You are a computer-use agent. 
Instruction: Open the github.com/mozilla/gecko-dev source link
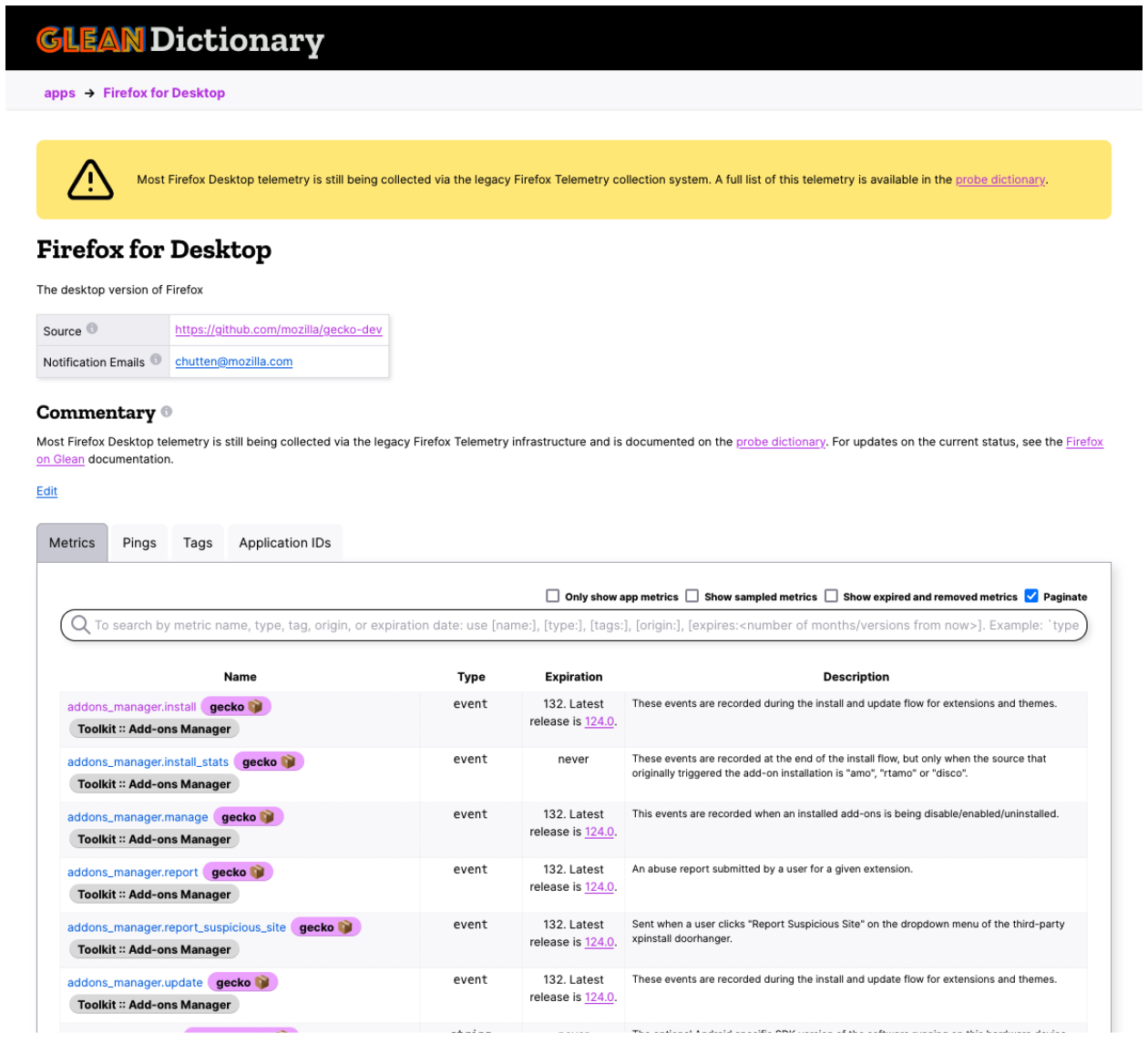click(x=279, y=330)
